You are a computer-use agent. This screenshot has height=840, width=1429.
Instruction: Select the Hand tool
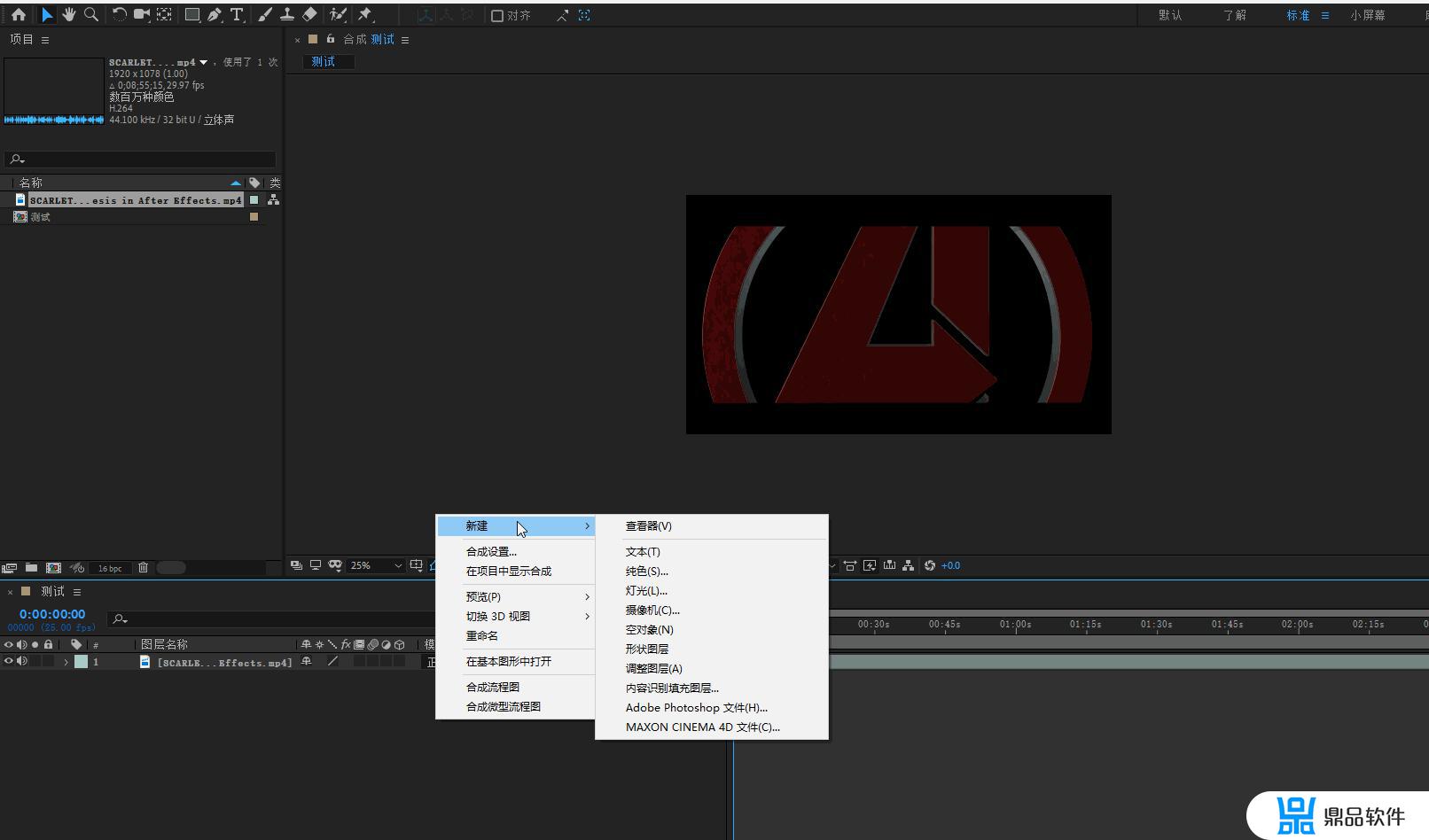click(68, 15)
